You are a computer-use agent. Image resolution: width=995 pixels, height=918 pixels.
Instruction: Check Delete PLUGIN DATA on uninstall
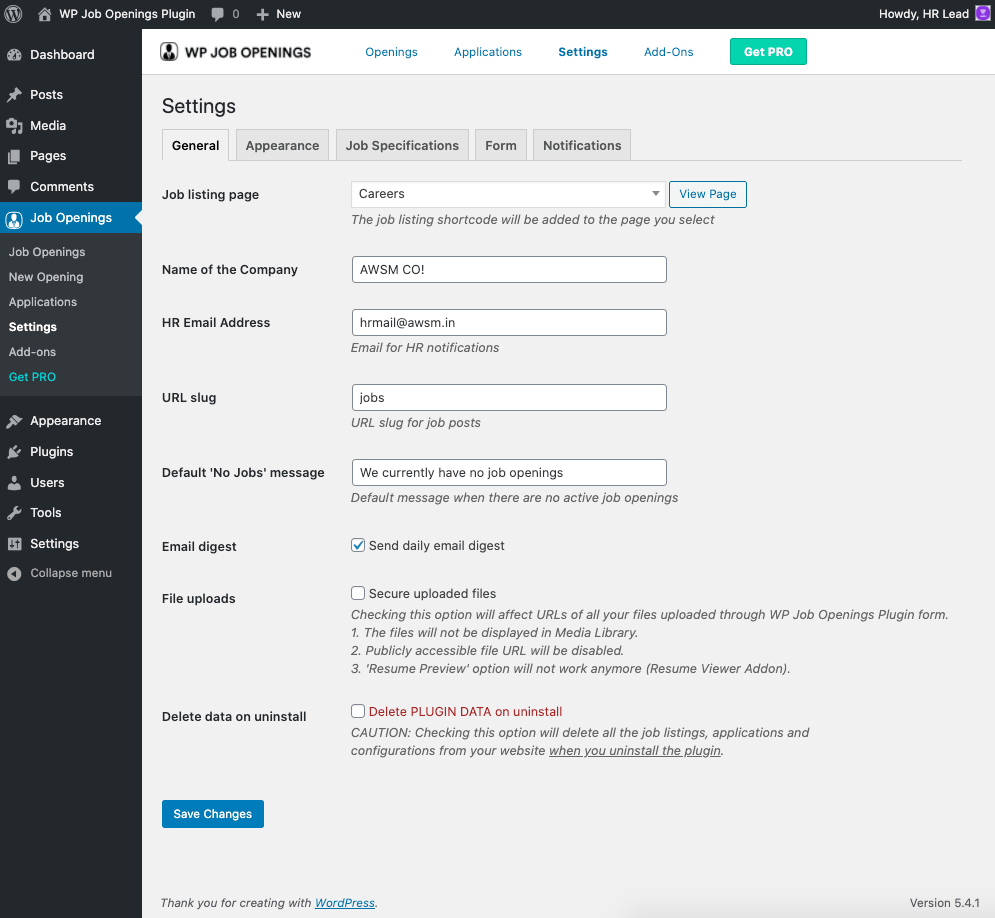pos(358,711)
